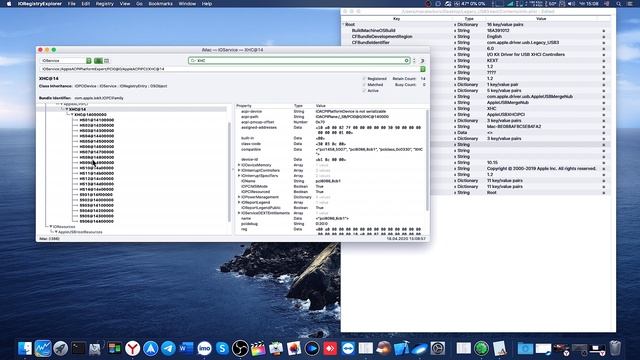Select the device-id property row

(x=331, y=160)
